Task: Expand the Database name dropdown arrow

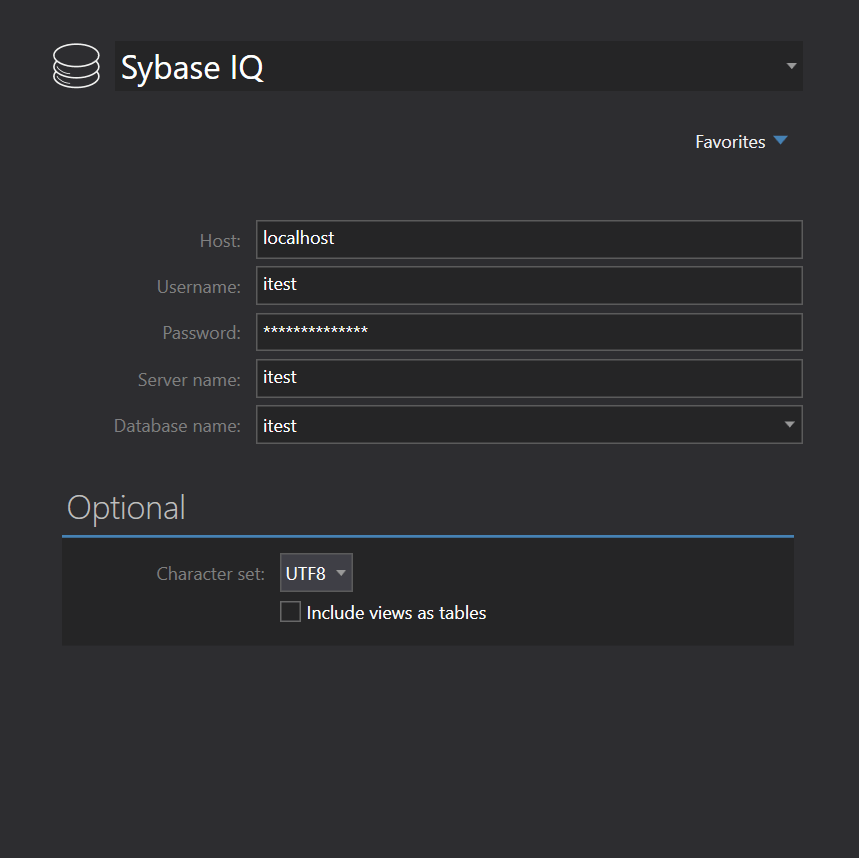Action: [x=789, y=425]
